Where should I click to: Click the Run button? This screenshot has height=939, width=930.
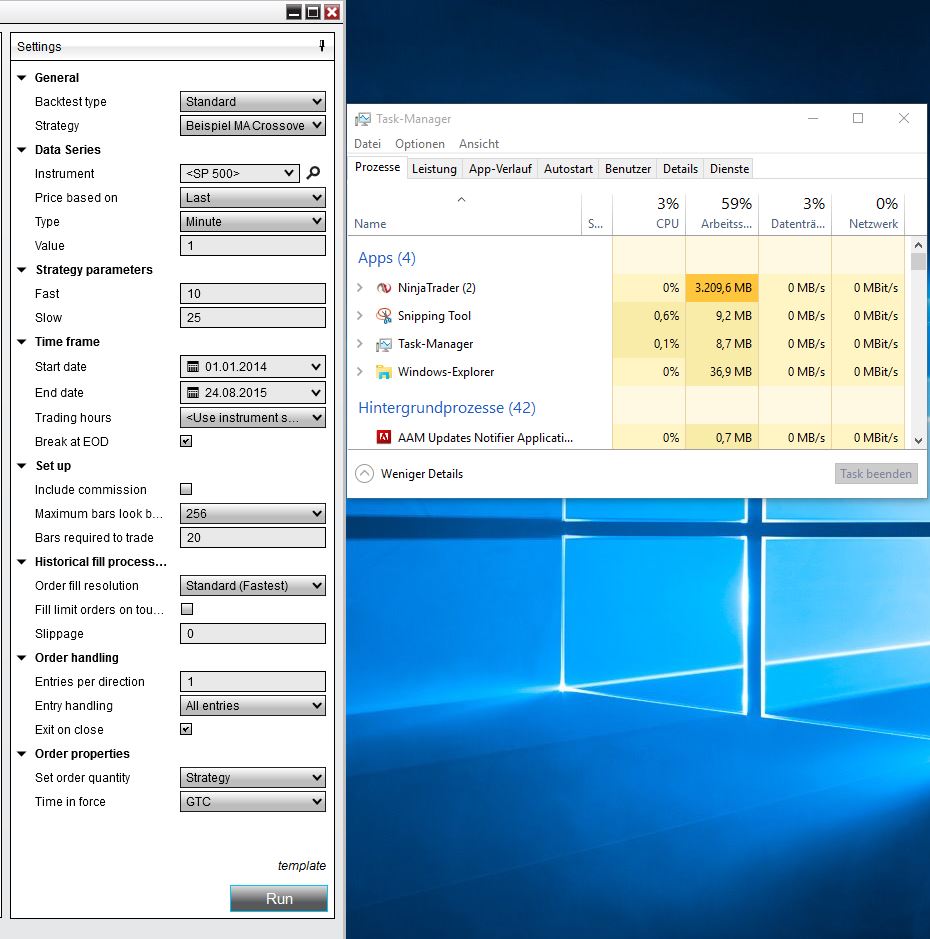click(x=279, y=898)
